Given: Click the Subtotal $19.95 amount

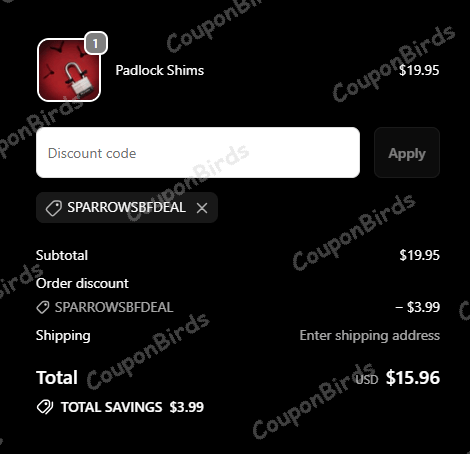Looking at the screenshot, I should [x=419, y=255].
